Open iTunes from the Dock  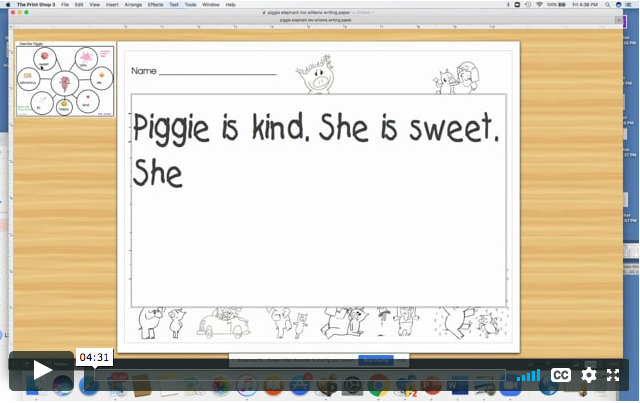coord(247,385)
